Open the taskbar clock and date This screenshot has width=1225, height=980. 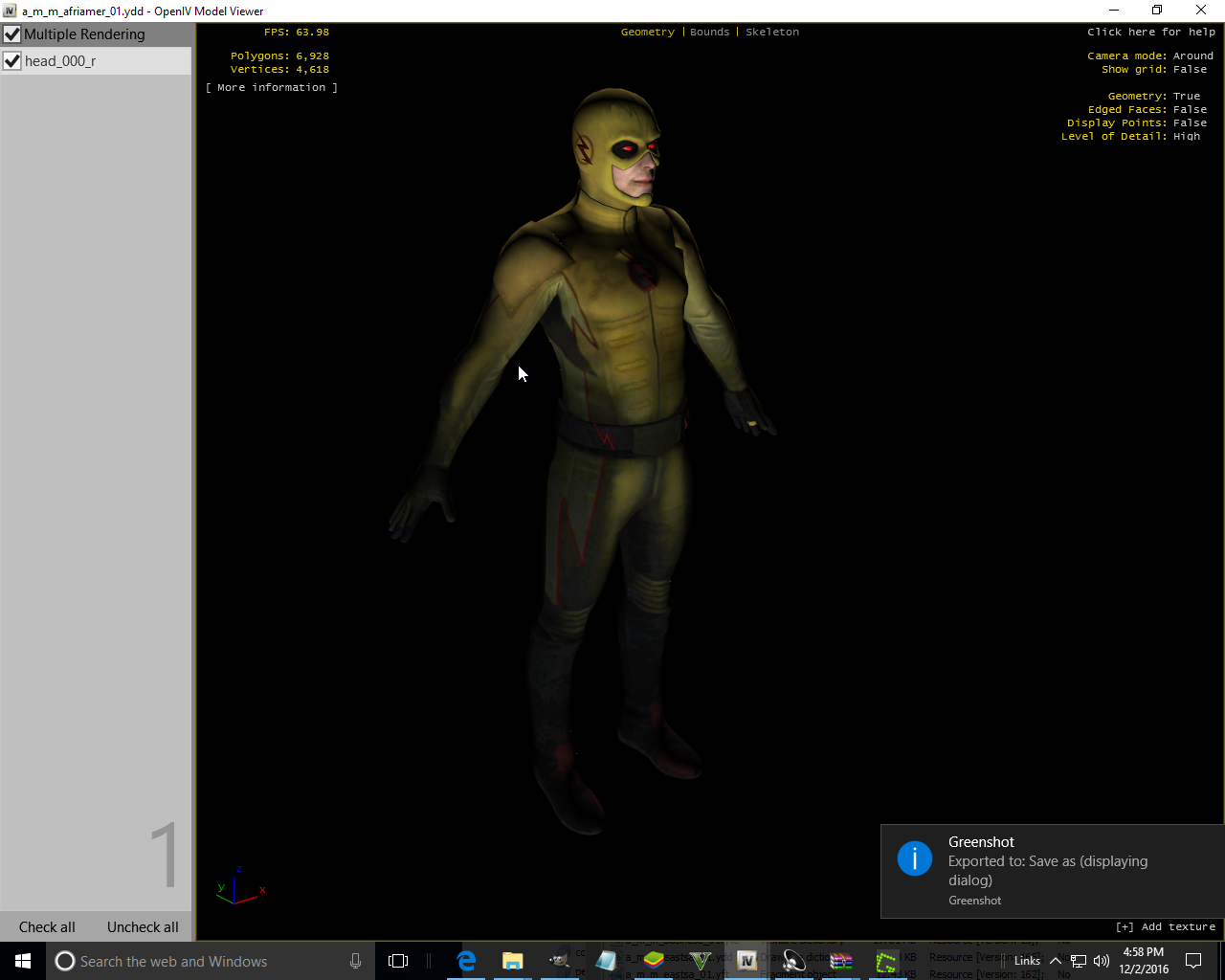(x=1144, y=961)
